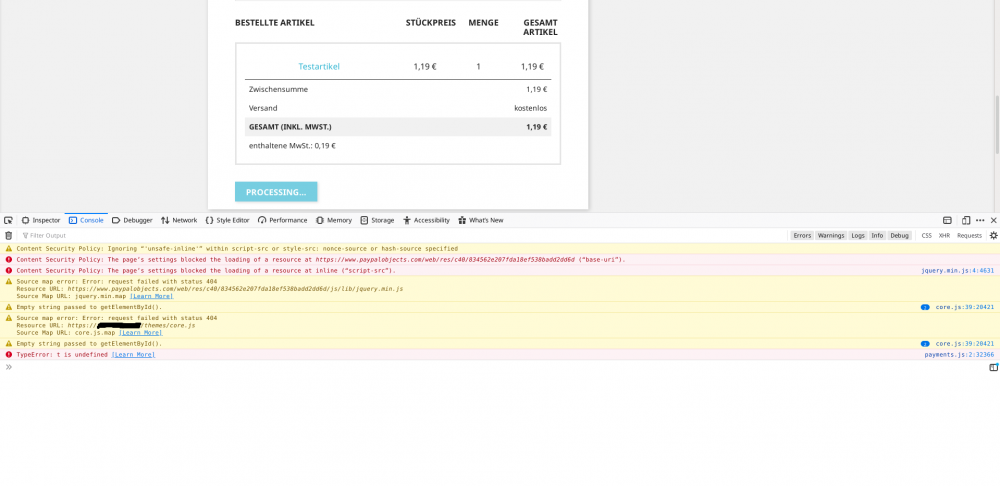Screen dimensions: 1000x486
Task: Clear console output with trash icon
Action: point(8,235)
